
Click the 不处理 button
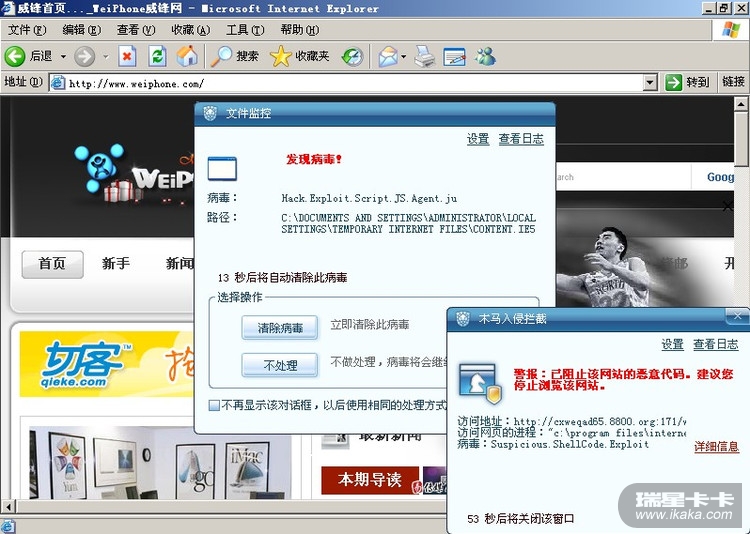(280, 366)
